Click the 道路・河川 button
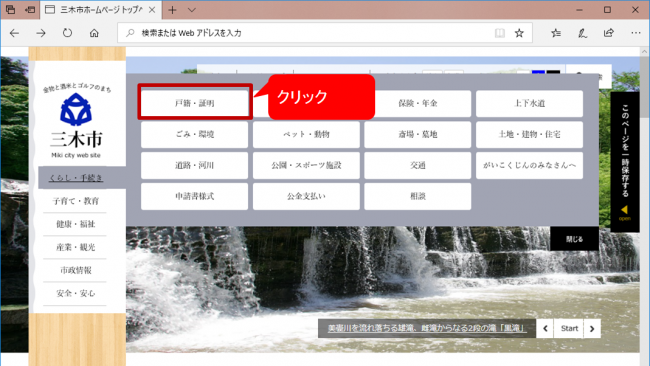This screenshot has height=366, width=650. [x=194, y=165]
